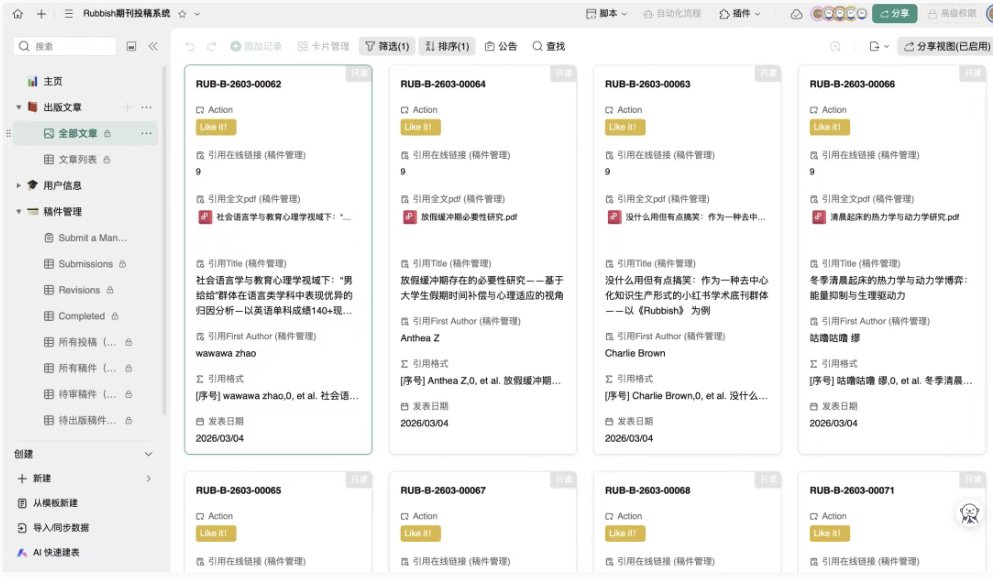Click 添加记录 to add a record

pyautogui.click(x=256, y=46)
